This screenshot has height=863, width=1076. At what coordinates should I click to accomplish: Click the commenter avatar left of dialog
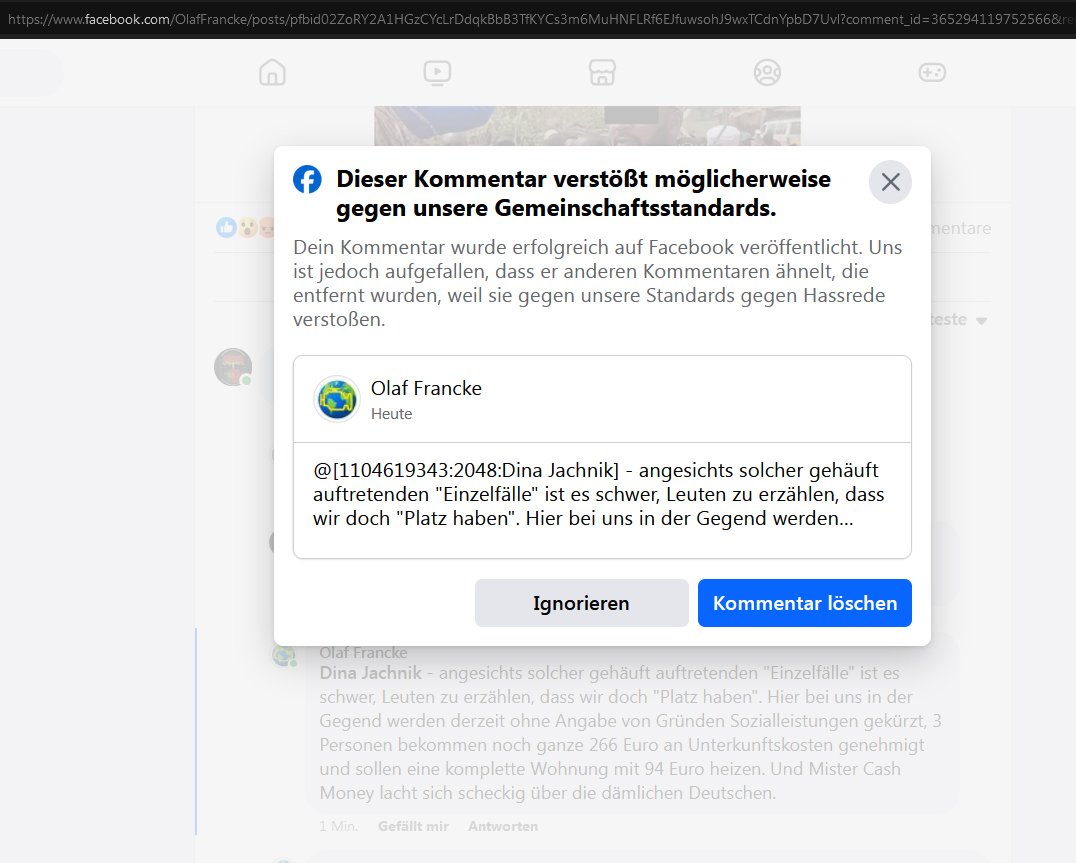[x=233, y=367]
